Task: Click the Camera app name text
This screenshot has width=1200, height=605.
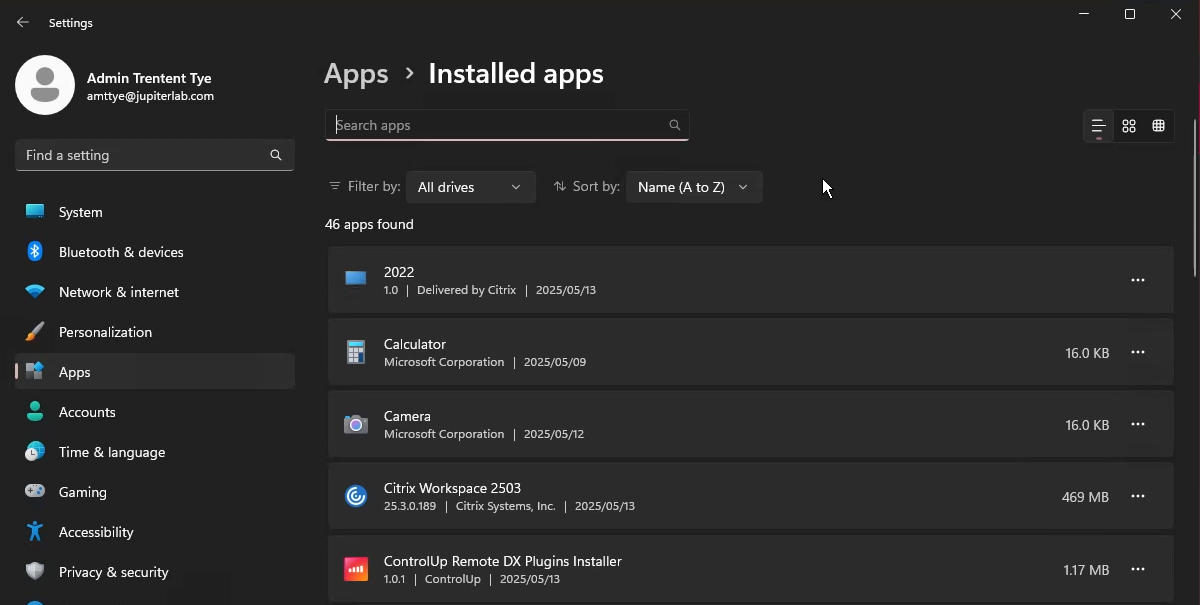Action: [407, 416]
